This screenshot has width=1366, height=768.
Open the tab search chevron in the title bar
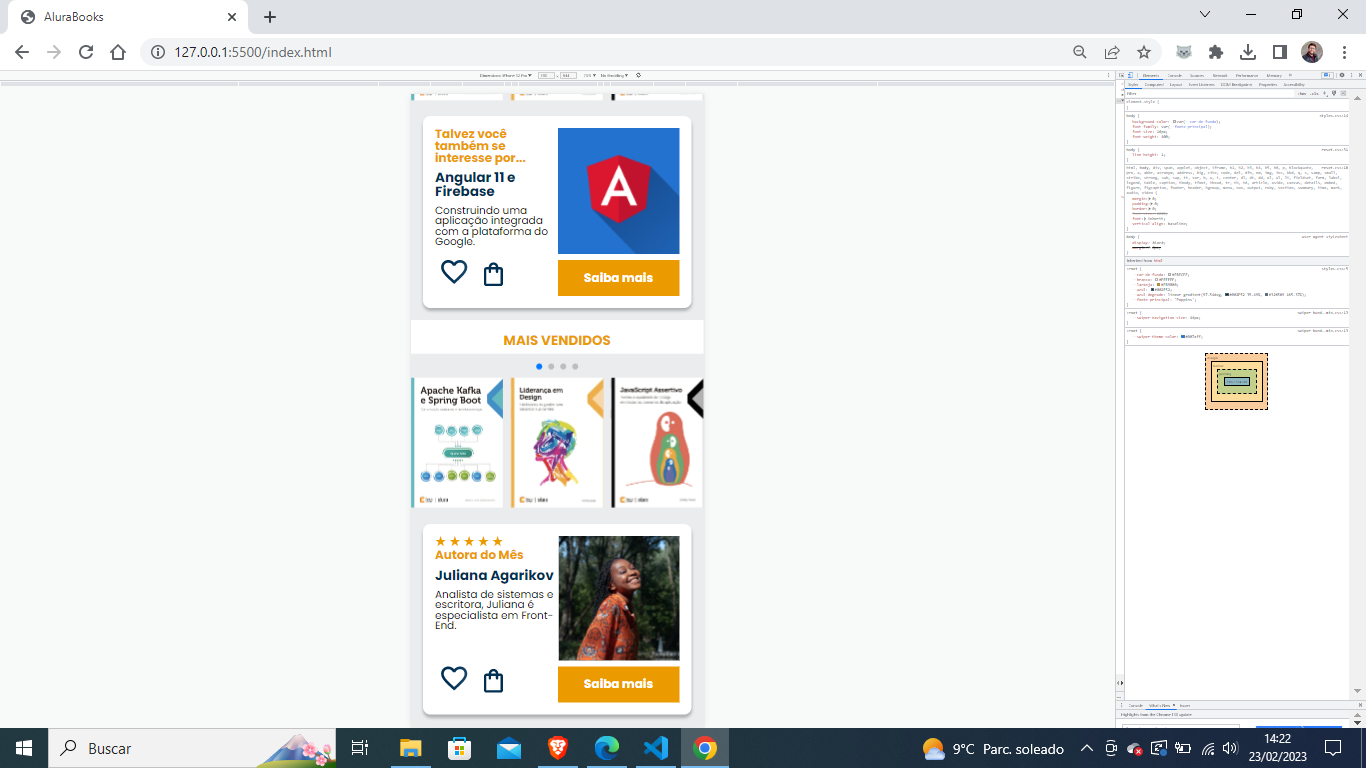click(x=1205, y=15)
